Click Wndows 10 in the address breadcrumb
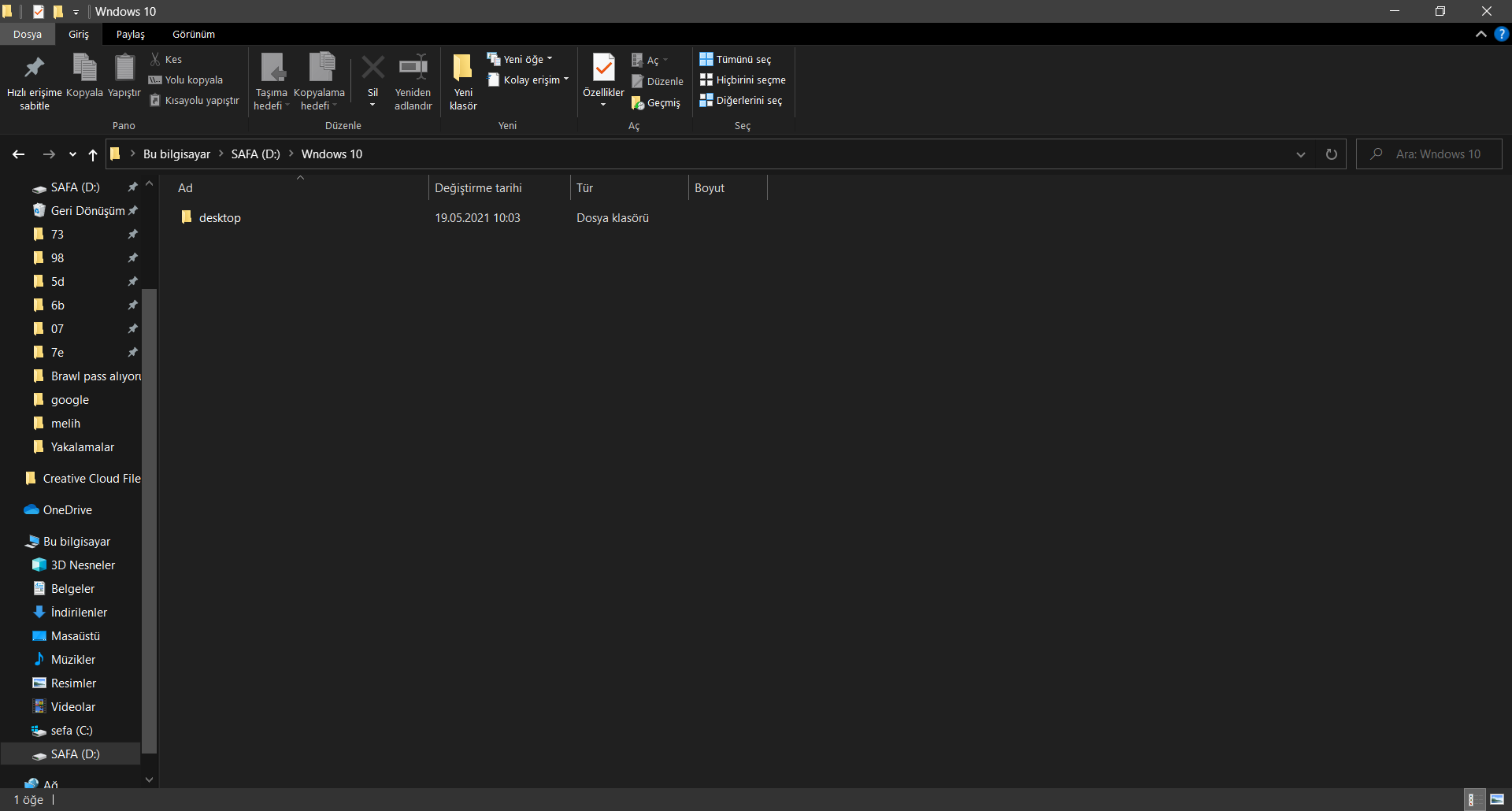This screenshot has width=1512, height=811. tap(332, 154)
